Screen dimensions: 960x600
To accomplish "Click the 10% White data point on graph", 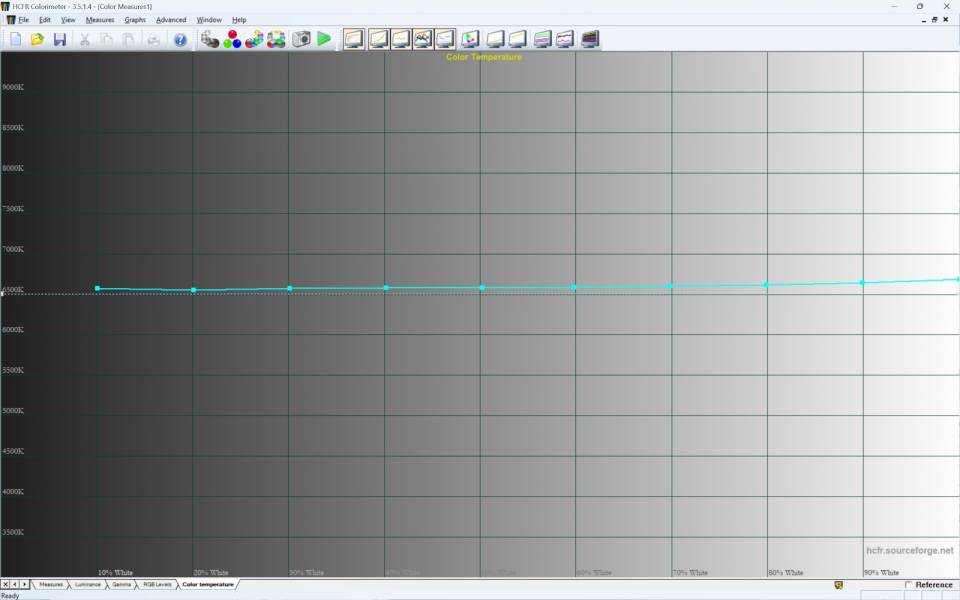I will [x=97, y=288].
